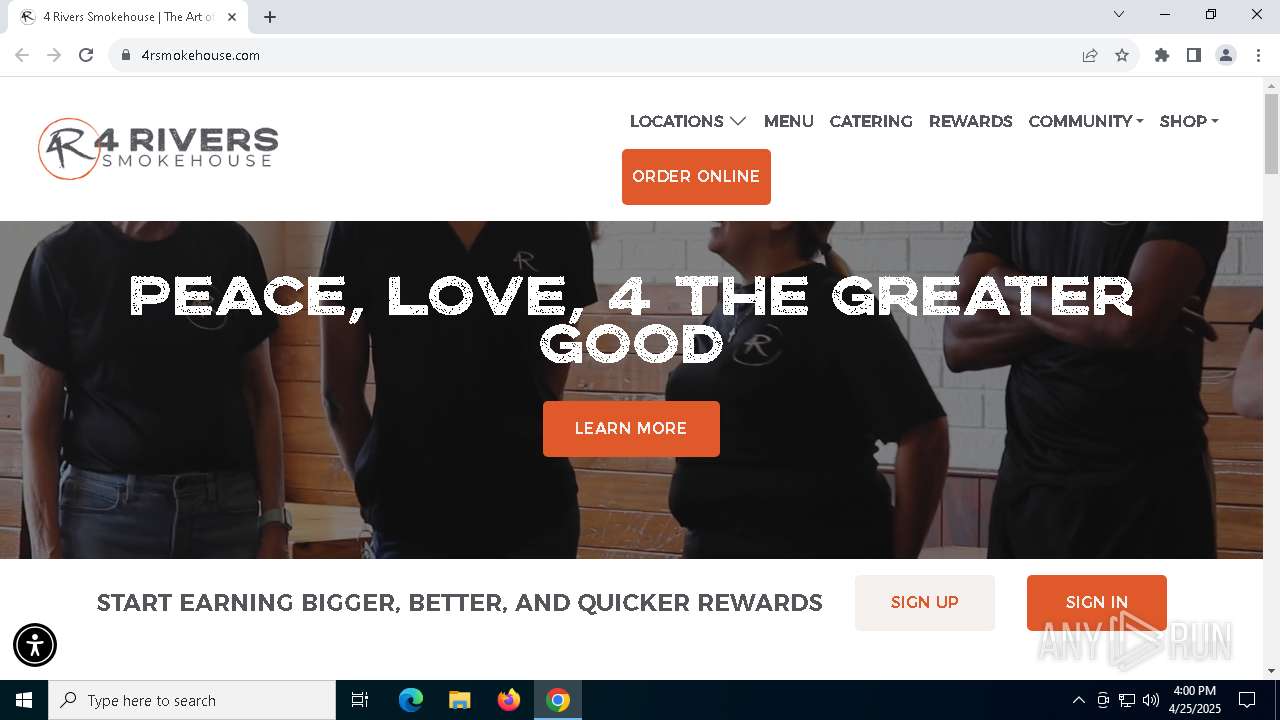Viewport: 1280px width, 720px height.
Task: Open Microsoft Edge from the taskbar
Action: pos(411,700)
